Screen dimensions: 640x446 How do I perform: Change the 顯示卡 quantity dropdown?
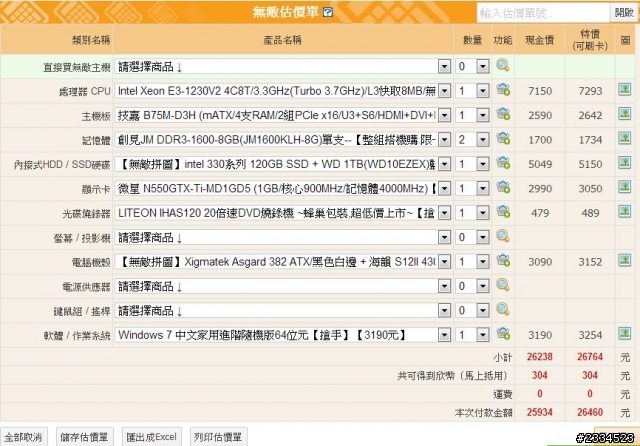472,189
